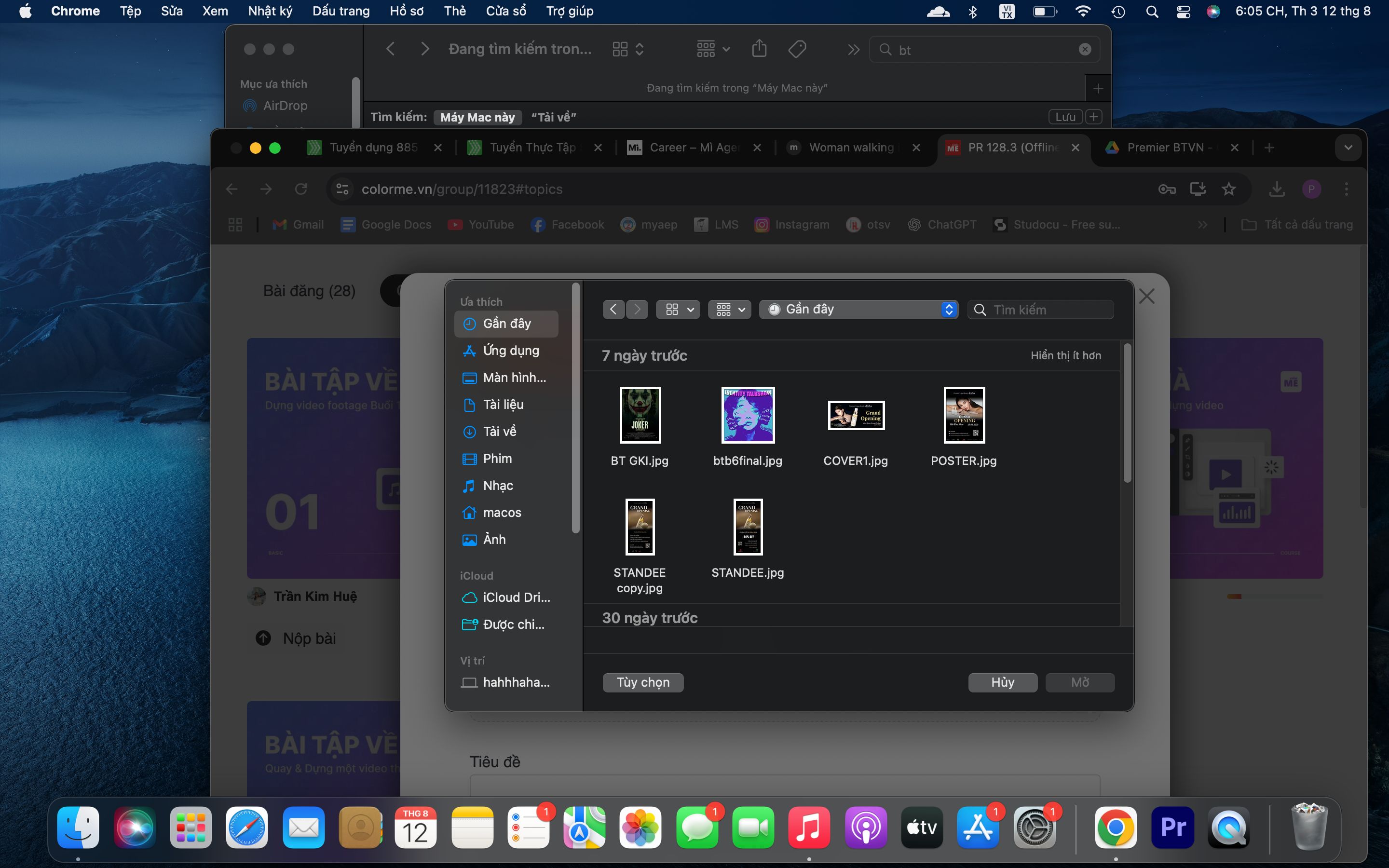1389x868 pixels.
Task: Click Hiển thị ít hơn link
Action: 1065,356
